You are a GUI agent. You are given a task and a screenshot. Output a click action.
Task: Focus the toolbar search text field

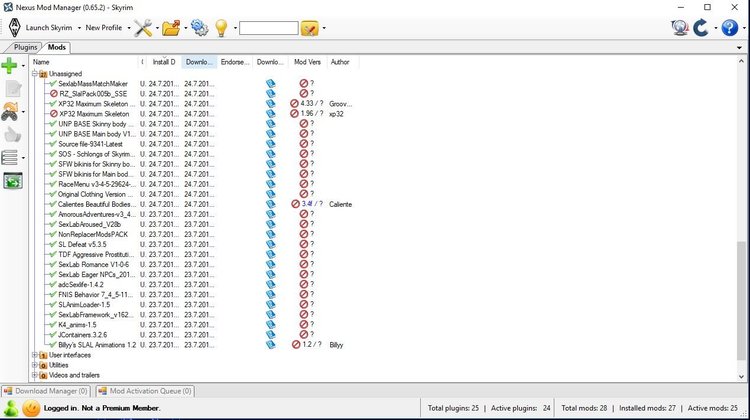click(269, 28)
